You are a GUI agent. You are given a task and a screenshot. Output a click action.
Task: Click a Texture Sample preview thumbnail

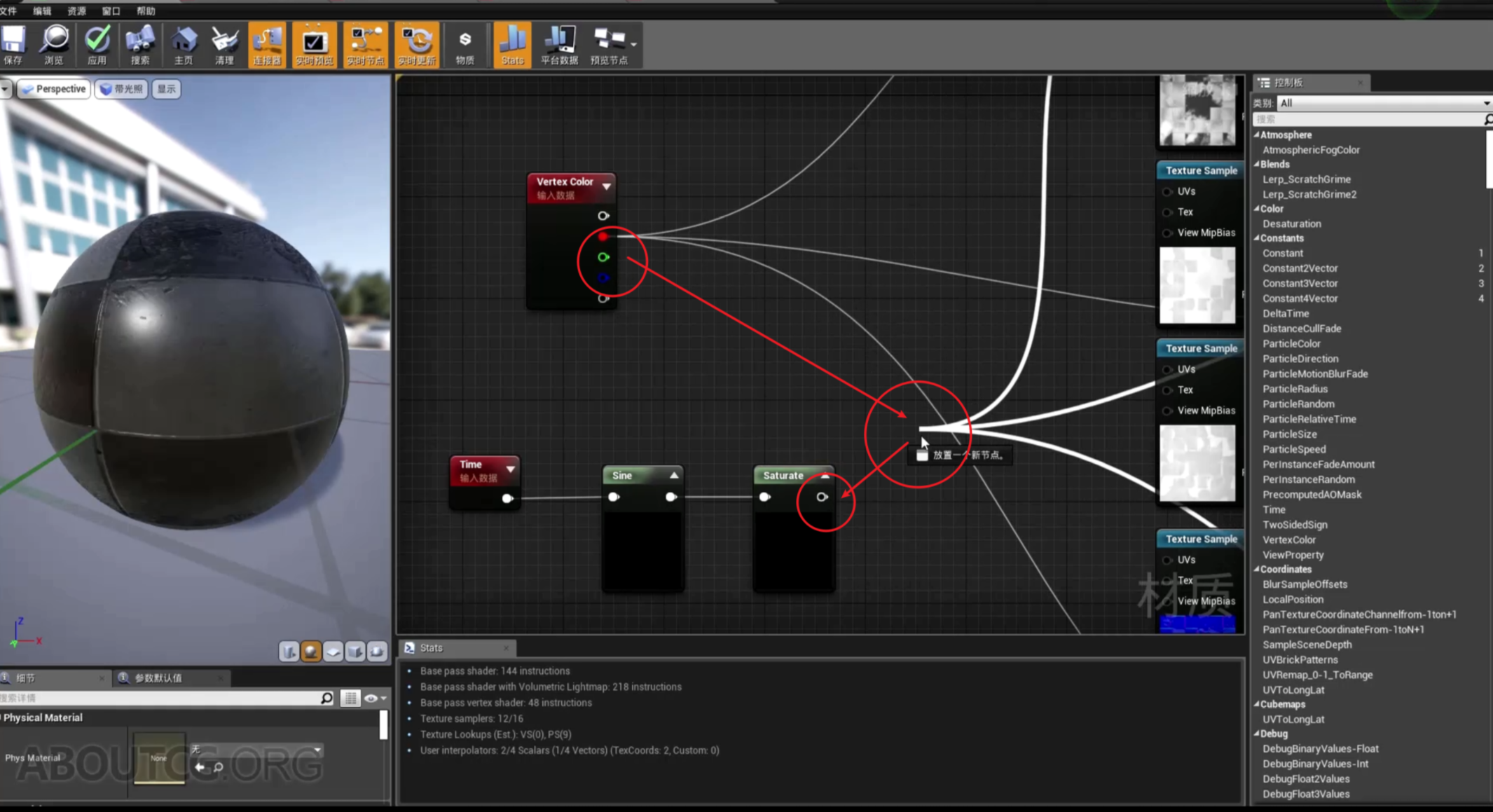pos(1197,286)
